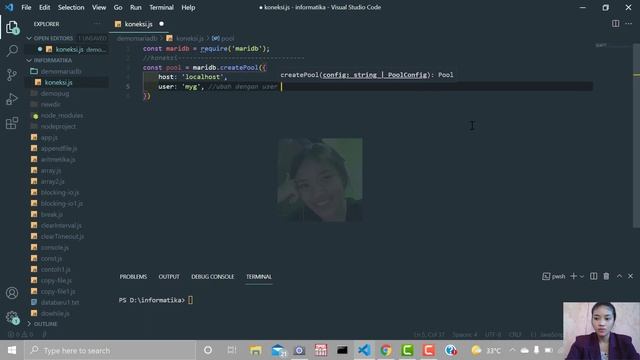The image size is (640, 360).
Task: Maximize the panel size chevron
Action: tap(619, 276)
